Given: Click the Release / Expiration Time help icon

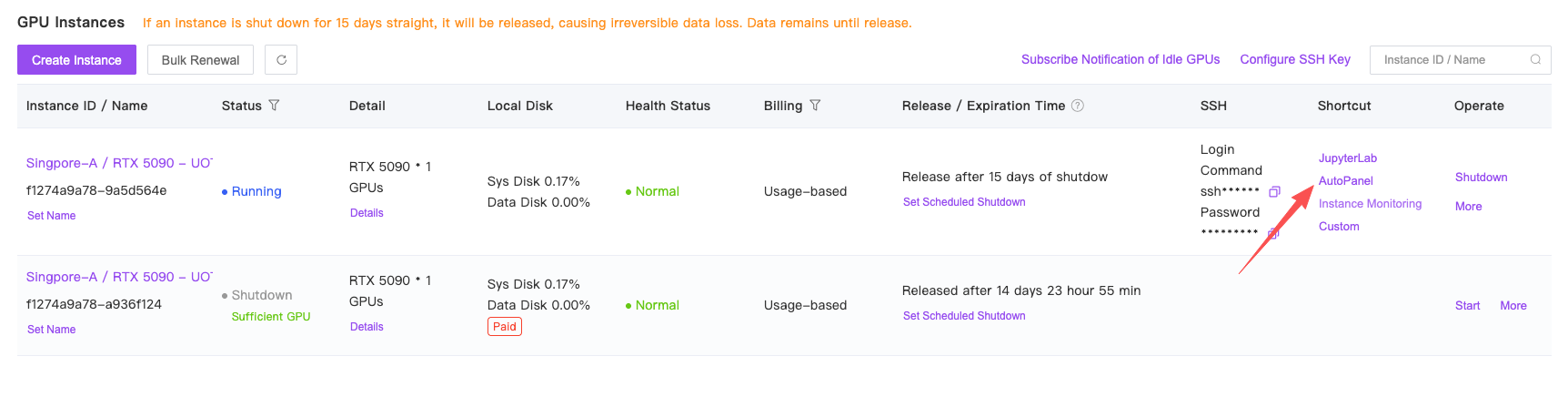Looking at the screenshot, I should 1078,106.
